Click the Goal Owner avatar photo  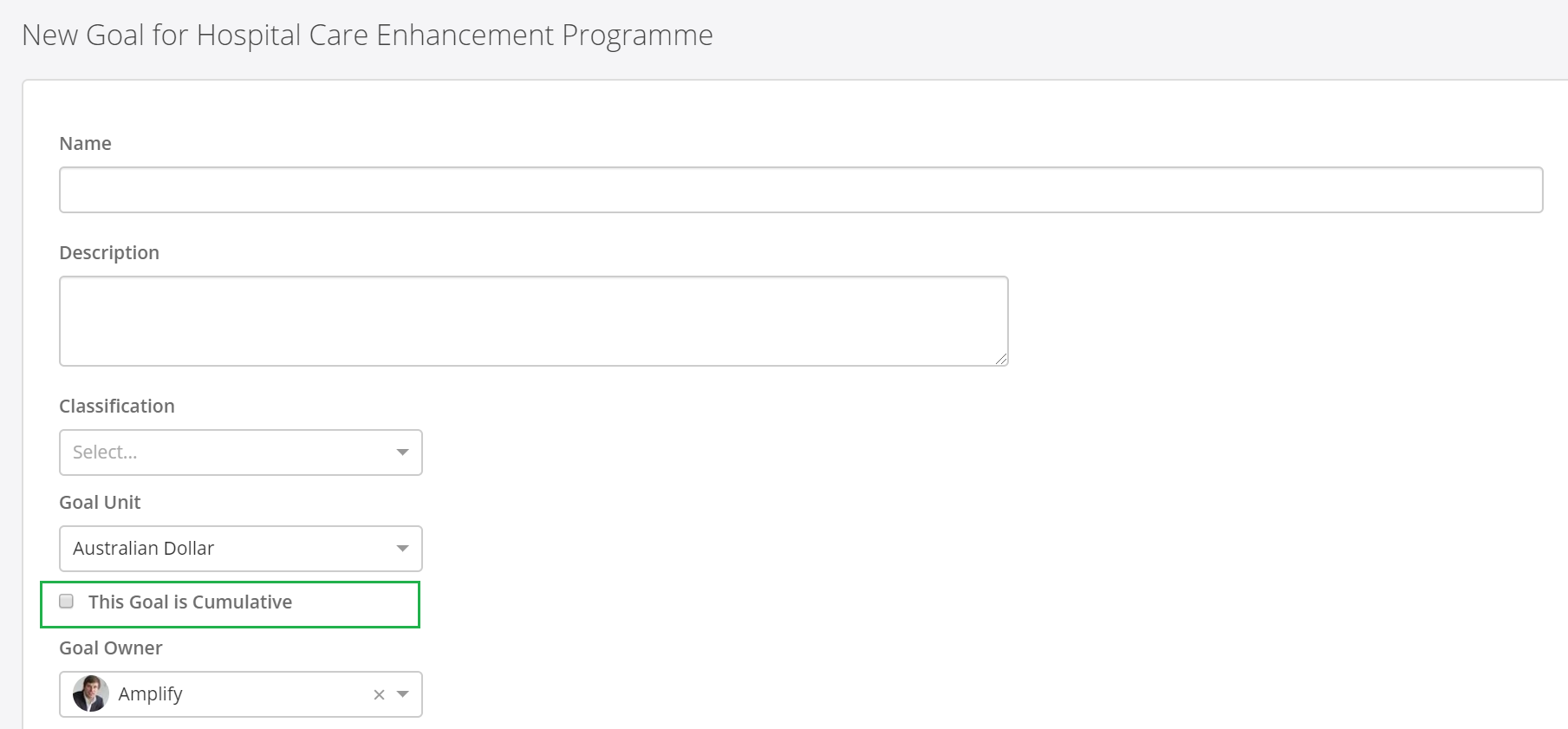tap(91, 694)
